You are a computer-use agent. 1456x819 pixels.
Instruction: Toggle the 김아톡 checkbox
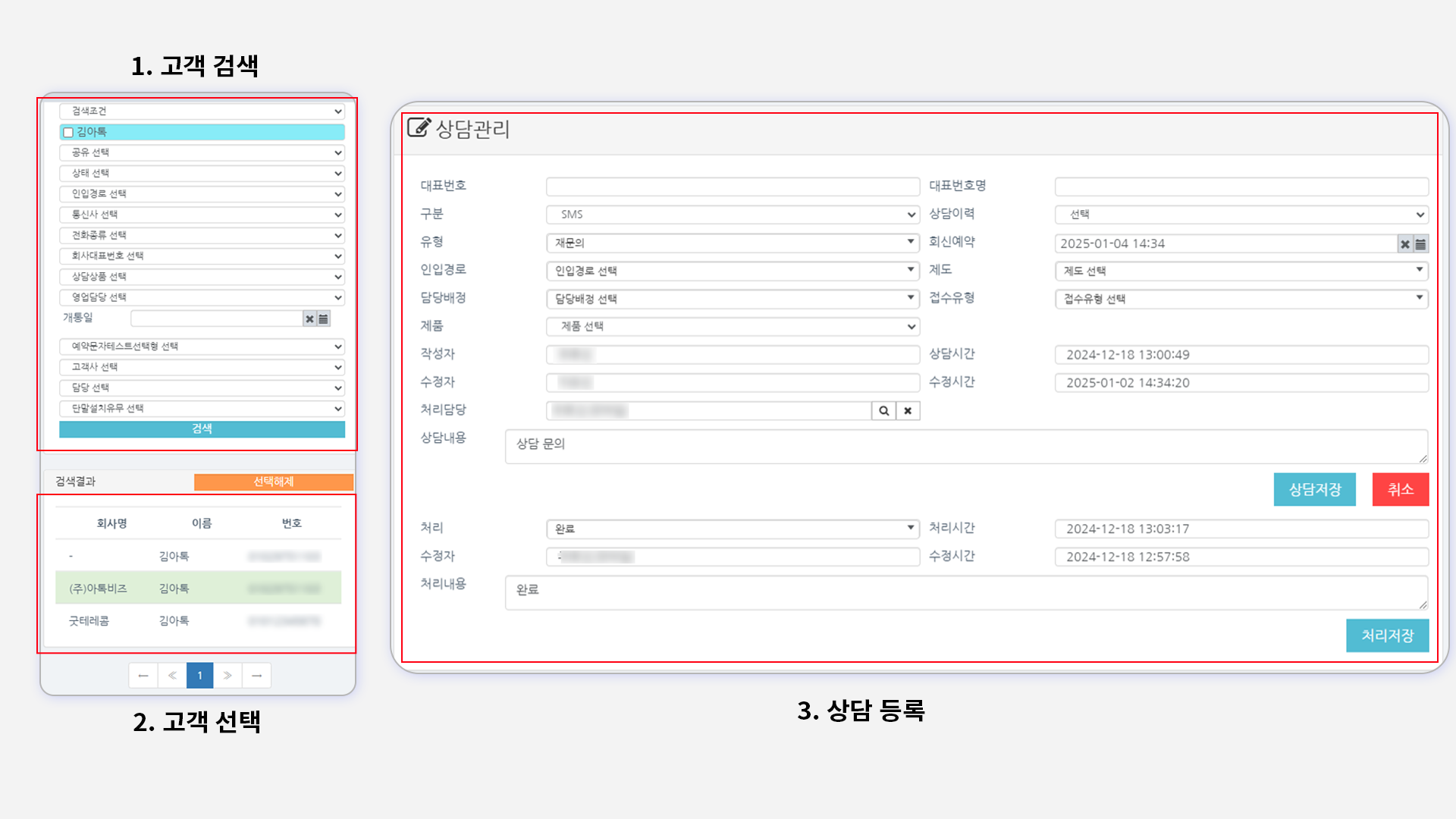[x=68, y=133]
